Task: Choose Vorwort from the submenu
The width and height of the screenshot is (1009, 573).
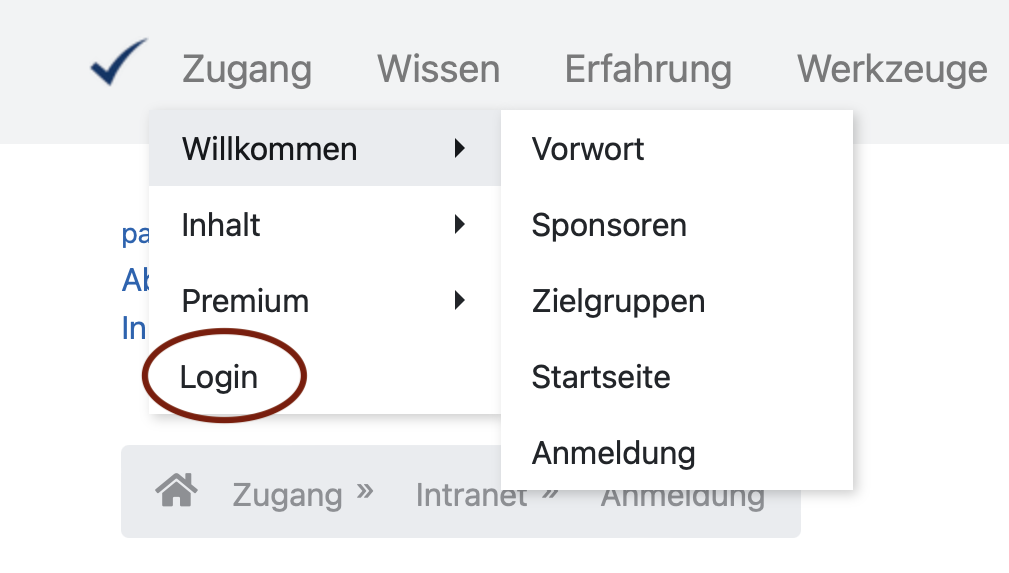Action: [x=588, y=149]
